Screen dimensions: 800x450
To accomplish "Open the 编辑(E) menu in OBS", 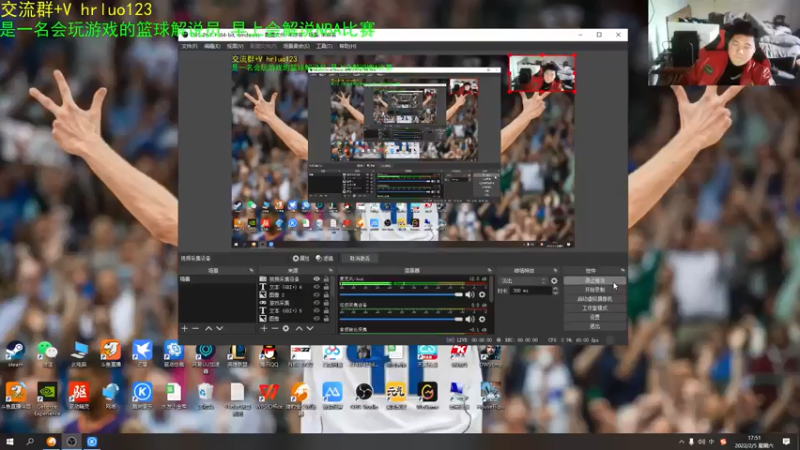I will pos(212,46).
